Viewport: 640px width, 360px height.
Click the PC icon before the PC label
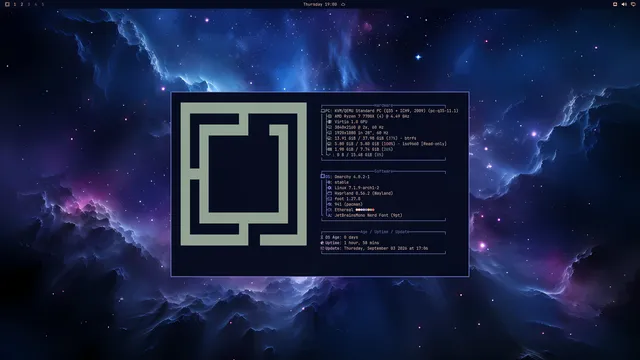click(322, 111)
